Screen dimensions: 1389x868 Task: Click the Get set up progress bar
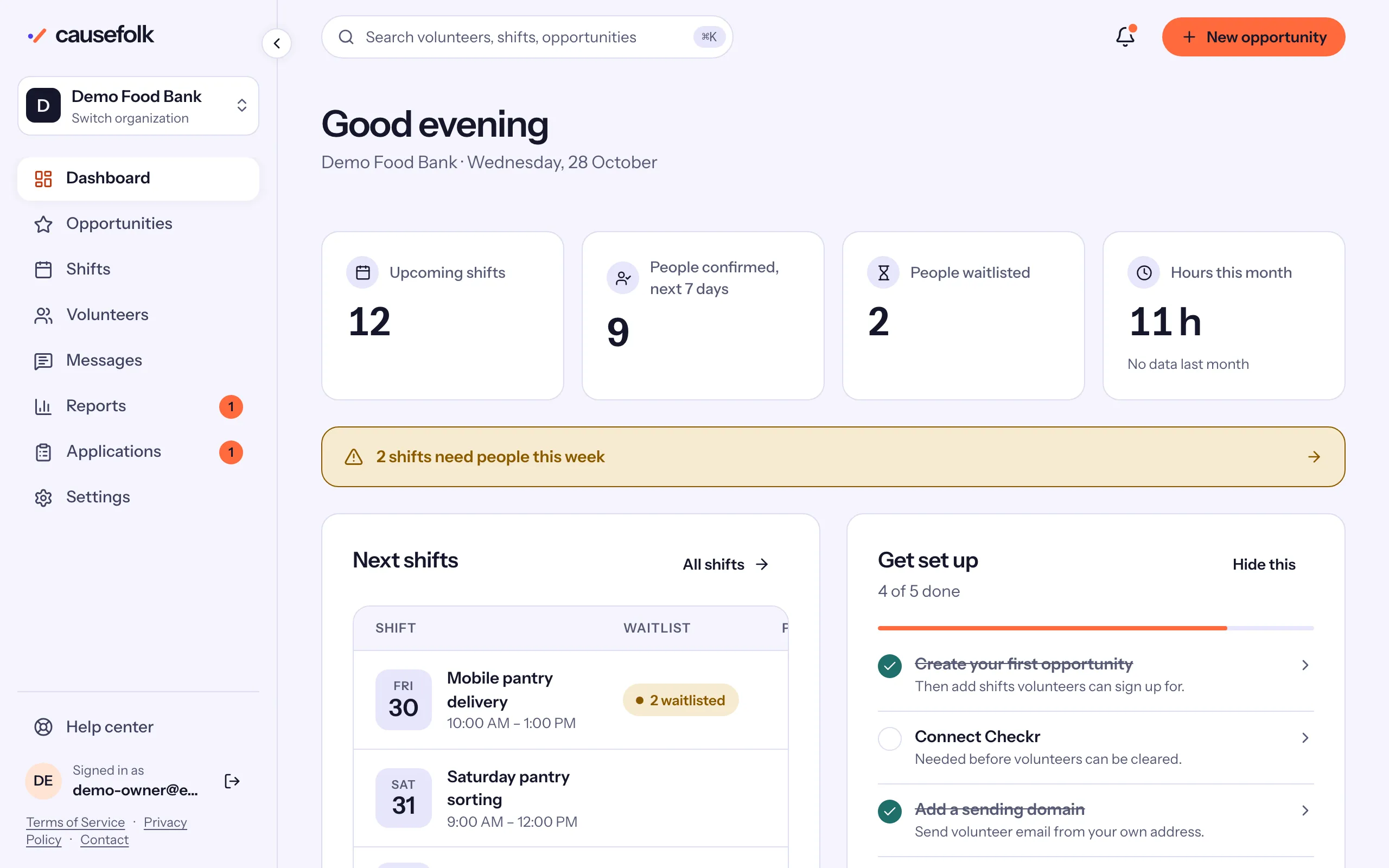(x=1095, y=628)
